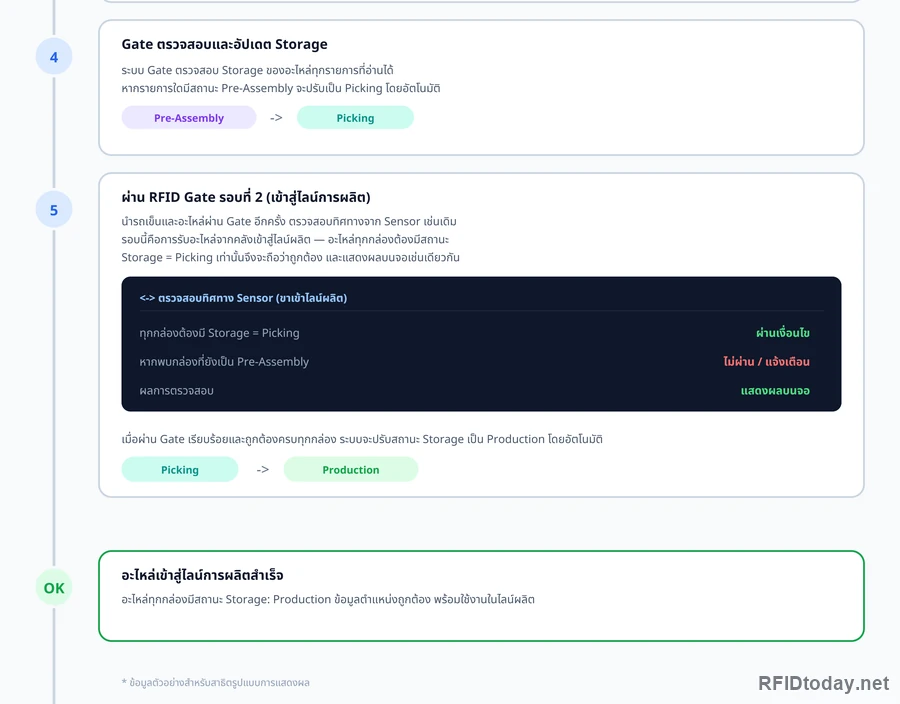Viewport: 900px width, 704px height.
Task: Click heading 'ผ่าน RFID Gate รอบที่ 2 (เข้าสู่ไลน์การผลิต)'
Action: (x=246, y=197)
